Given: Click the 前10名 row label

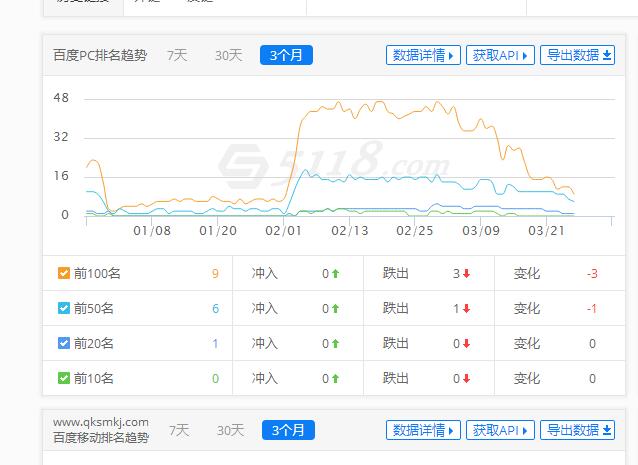Looking at the screenshot, I should click(x=94, y=378).
